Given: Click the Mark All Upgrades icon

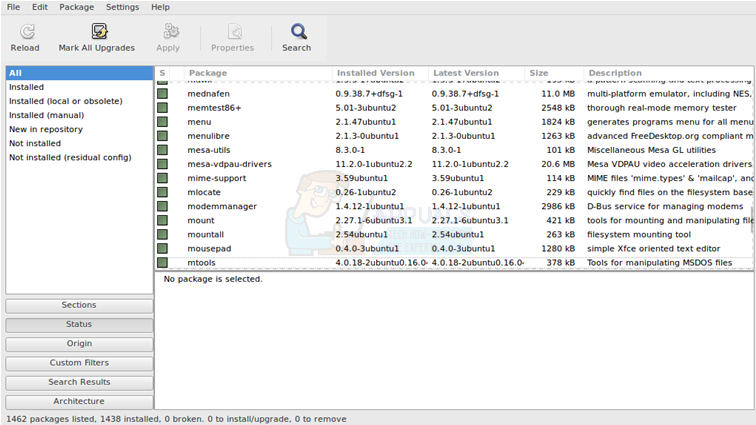Looking at the screenshot, I should pos(97,32).
